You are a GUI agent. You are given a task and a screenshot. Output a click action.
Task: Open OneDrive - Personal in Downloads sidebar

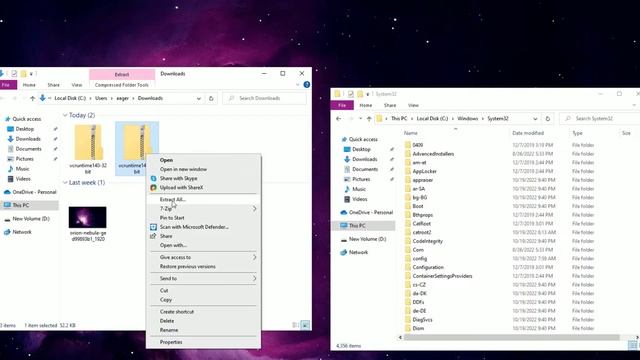[34, 192]
